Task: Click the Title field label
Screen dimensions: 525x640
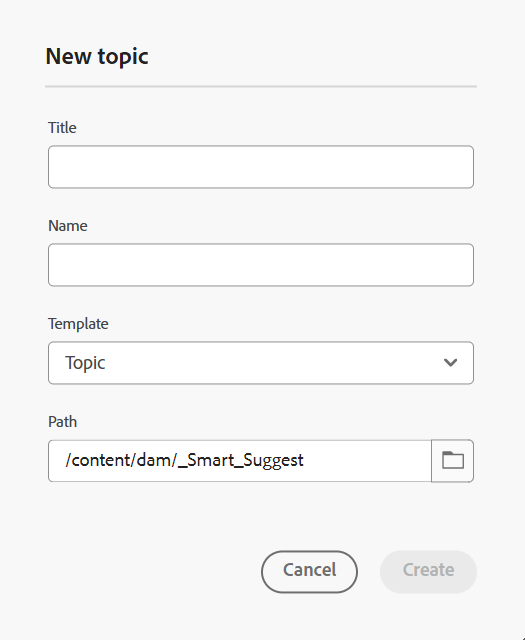Action: [62, 128]
